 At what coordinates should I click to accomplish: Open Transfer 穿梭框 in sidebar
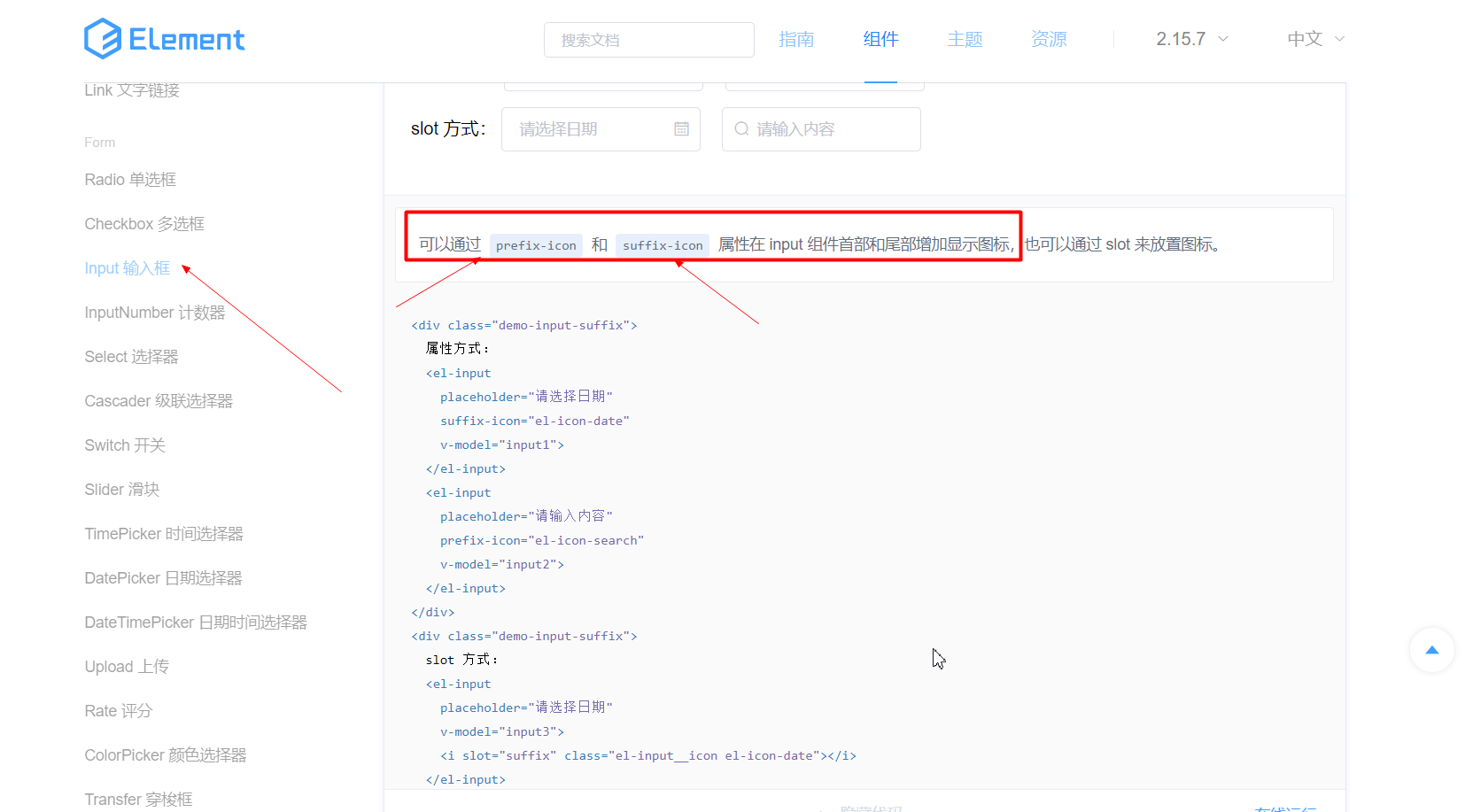click(x=138, y=800)
